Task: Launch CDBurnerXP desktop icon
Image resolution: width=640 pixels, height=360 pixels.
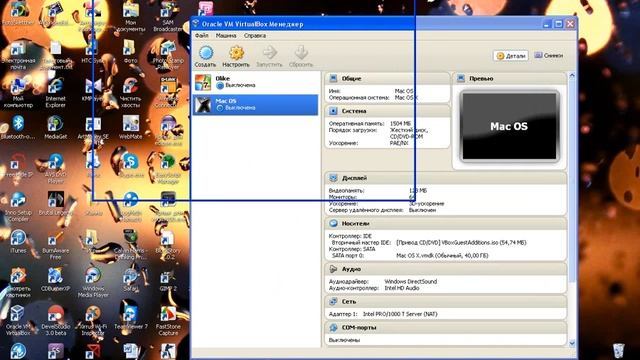Action: tap(55, 280)
